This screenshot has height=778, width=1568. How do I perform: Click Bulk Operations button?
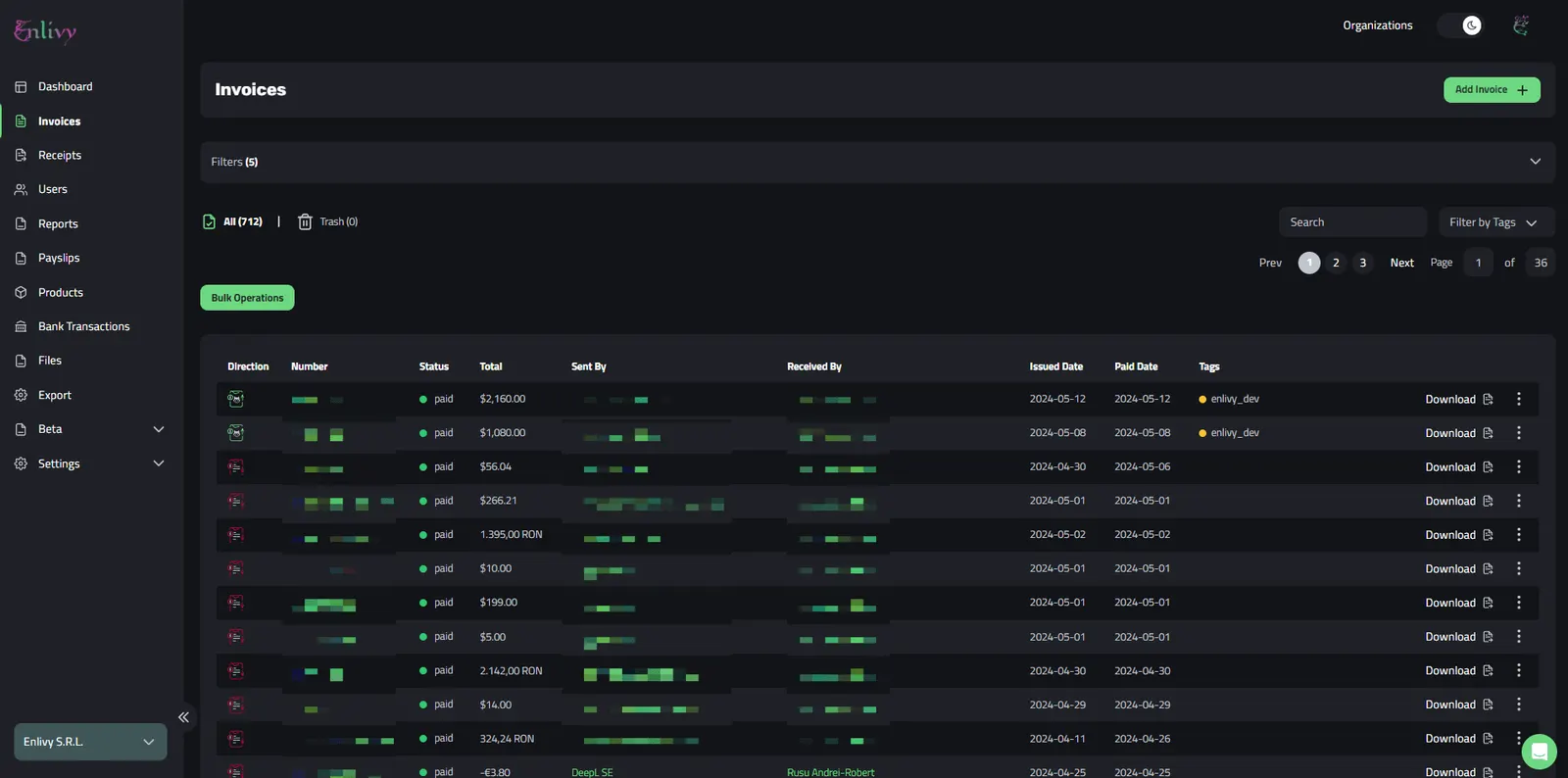(247, 298)
